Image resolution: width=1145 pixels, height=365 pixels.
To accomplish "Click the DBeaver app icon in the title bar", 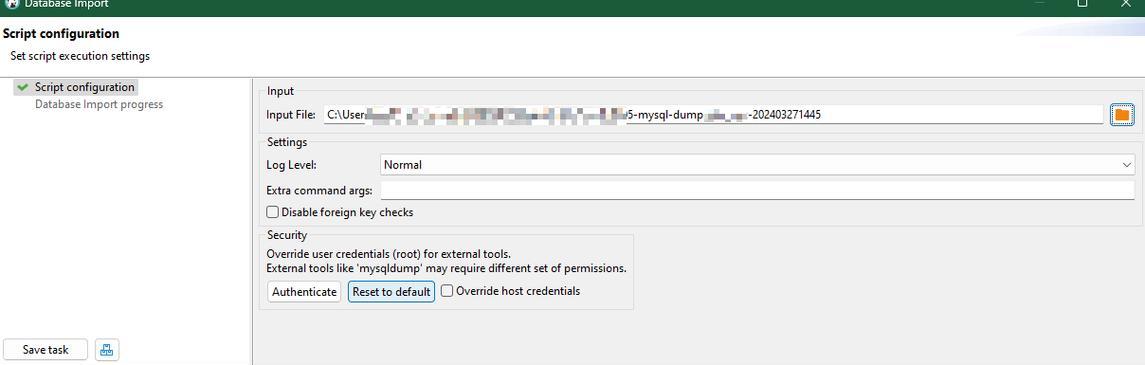I will 12,4.
